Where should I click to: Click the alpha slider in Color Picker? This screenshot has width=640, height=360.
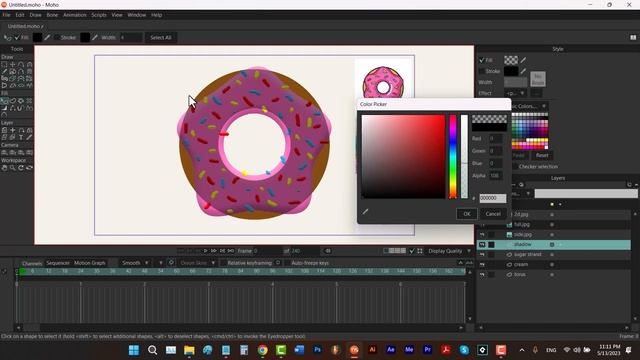coord(464,157)
